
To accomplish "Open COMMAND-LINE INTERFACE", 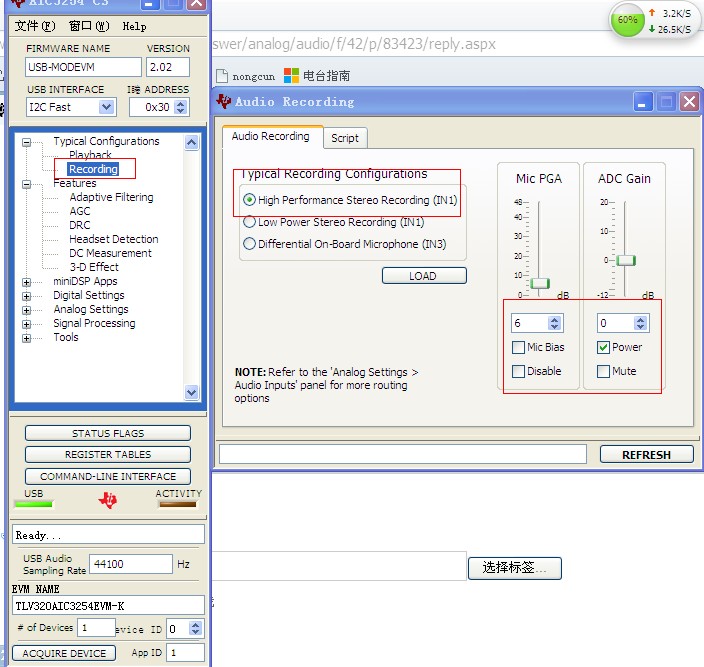I will click(108, 476).
